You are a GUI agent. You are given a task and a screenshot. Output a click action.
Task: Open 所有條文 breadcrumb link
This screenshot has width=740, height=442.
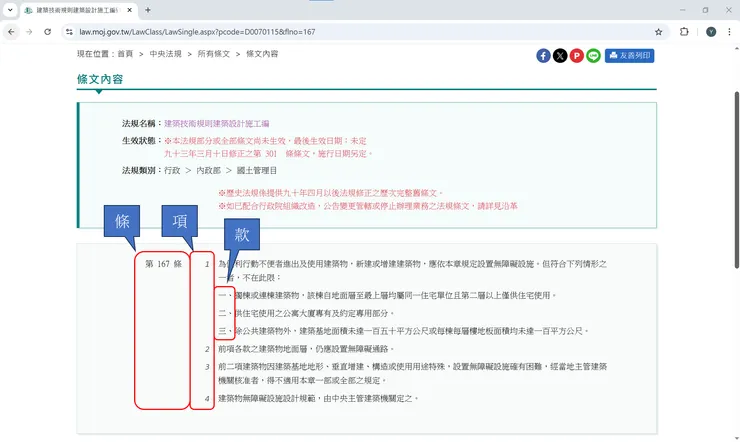(214, 54)
